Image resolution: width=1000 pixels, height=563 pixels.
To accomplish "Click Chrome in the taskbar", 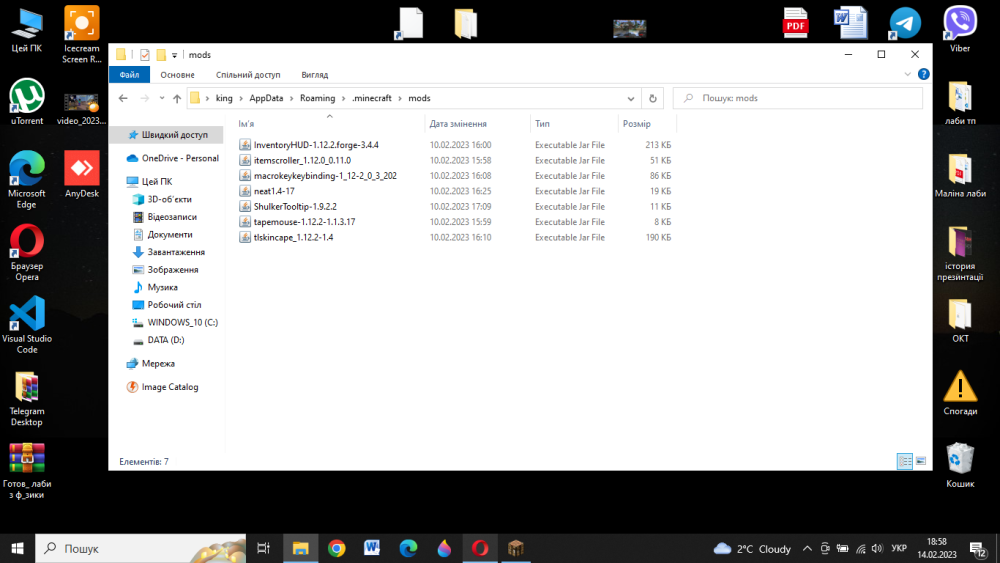I will [336, 548].
